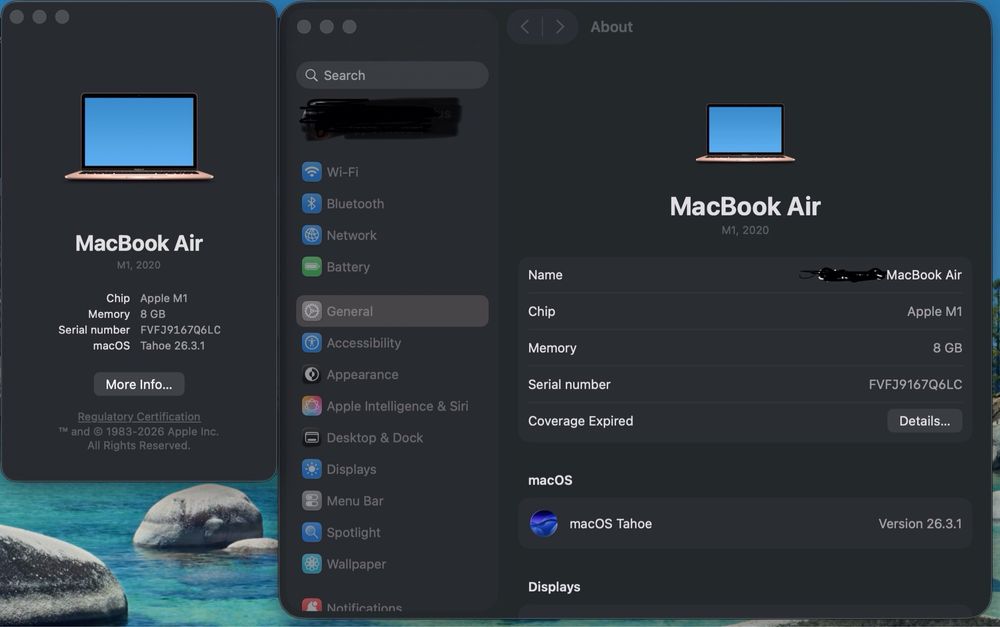Select Spotlight label in sidebar

[353, 533]
